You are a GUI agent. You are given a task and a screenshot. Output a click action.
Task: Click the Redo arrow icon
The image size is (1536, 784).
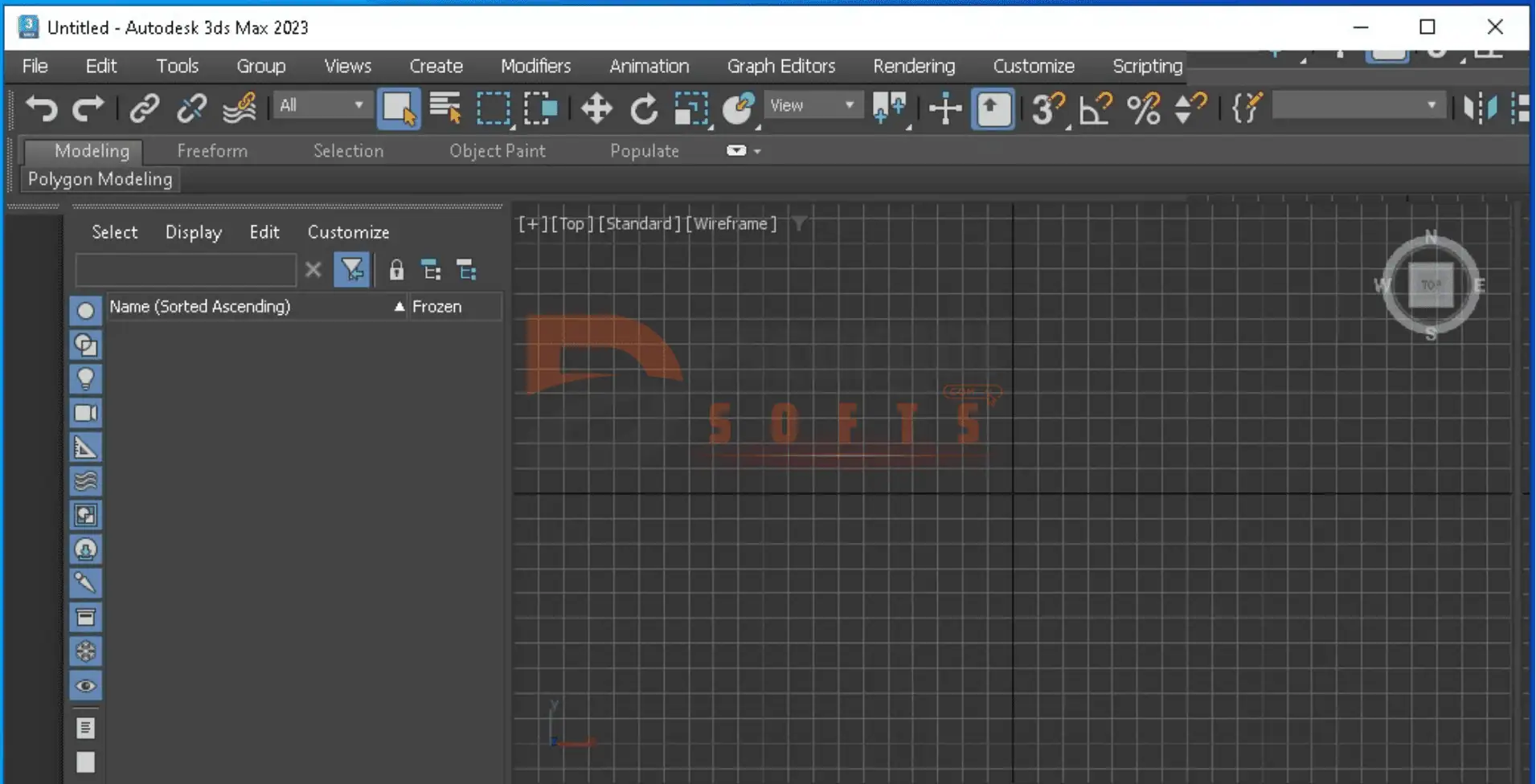88,108
